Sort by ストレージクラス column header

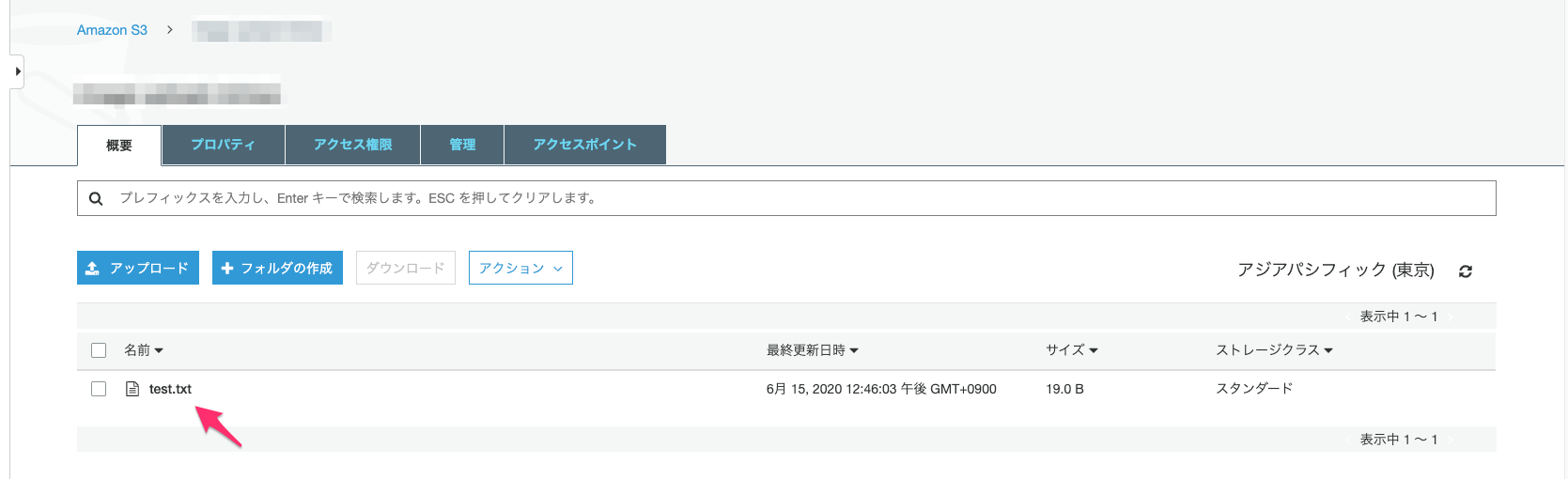(1275, 350)
